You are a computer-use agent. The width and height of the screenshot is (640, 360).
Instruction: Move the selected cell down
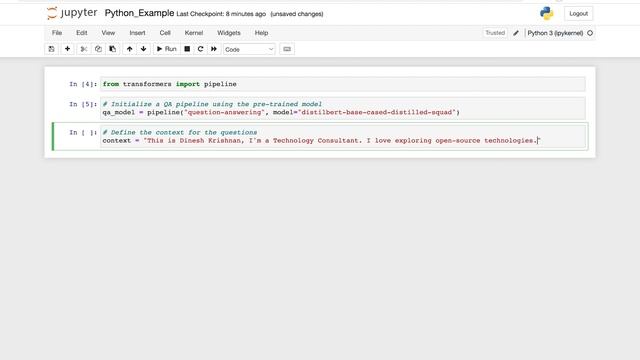[143, 49]
